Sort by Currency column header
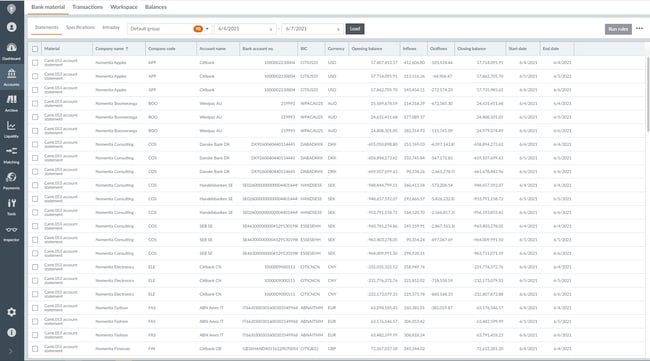The height and width of the screenshot is (361, 650). coord(336,49)
